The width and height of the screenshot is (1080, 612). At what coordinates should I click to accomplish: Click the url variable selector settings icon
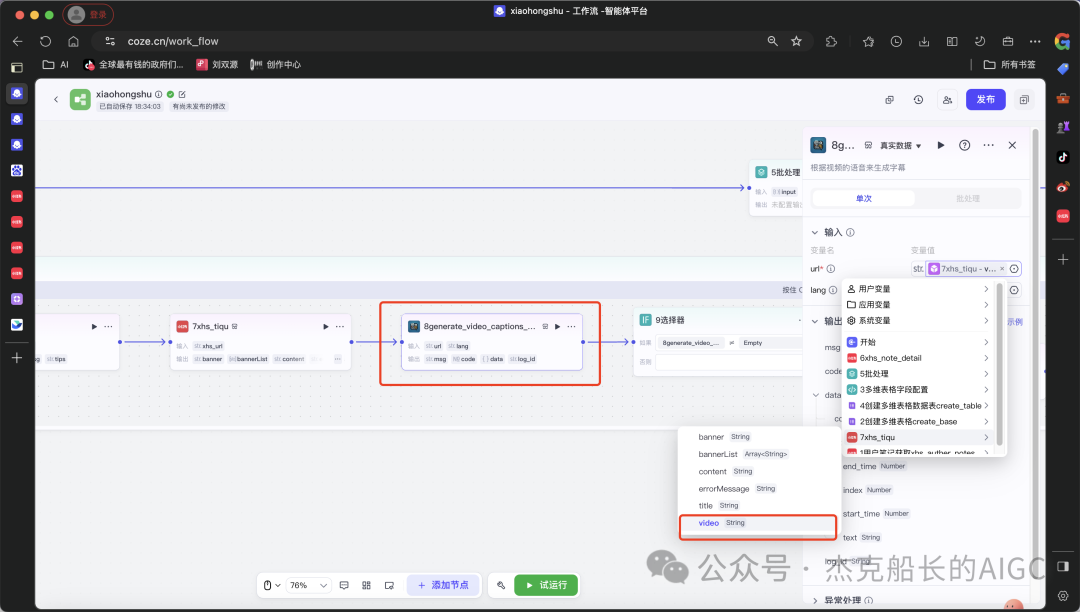1014,268
